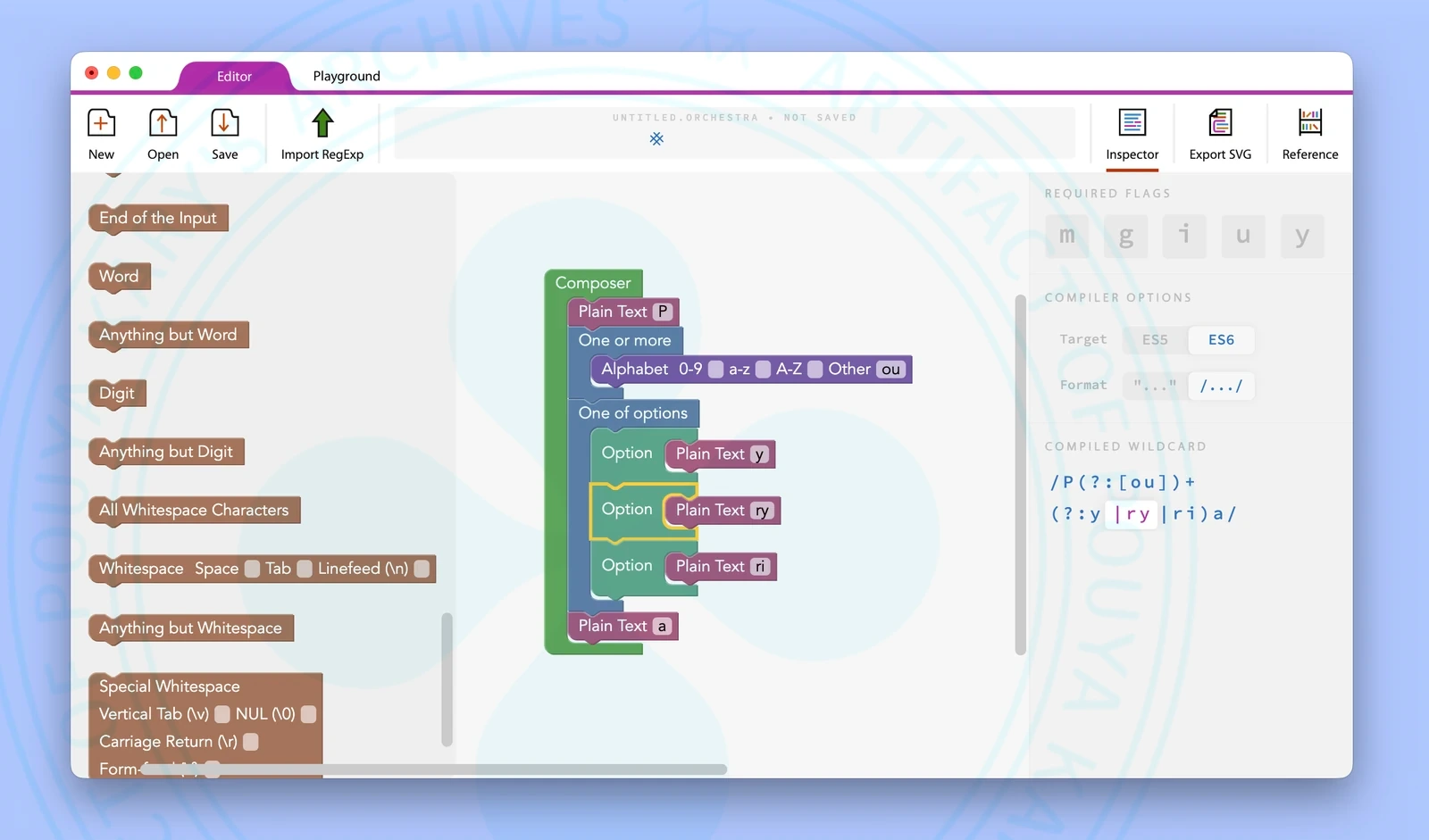
Task: Pick the standalone Digit block in the palette
Action: point(117,394)
